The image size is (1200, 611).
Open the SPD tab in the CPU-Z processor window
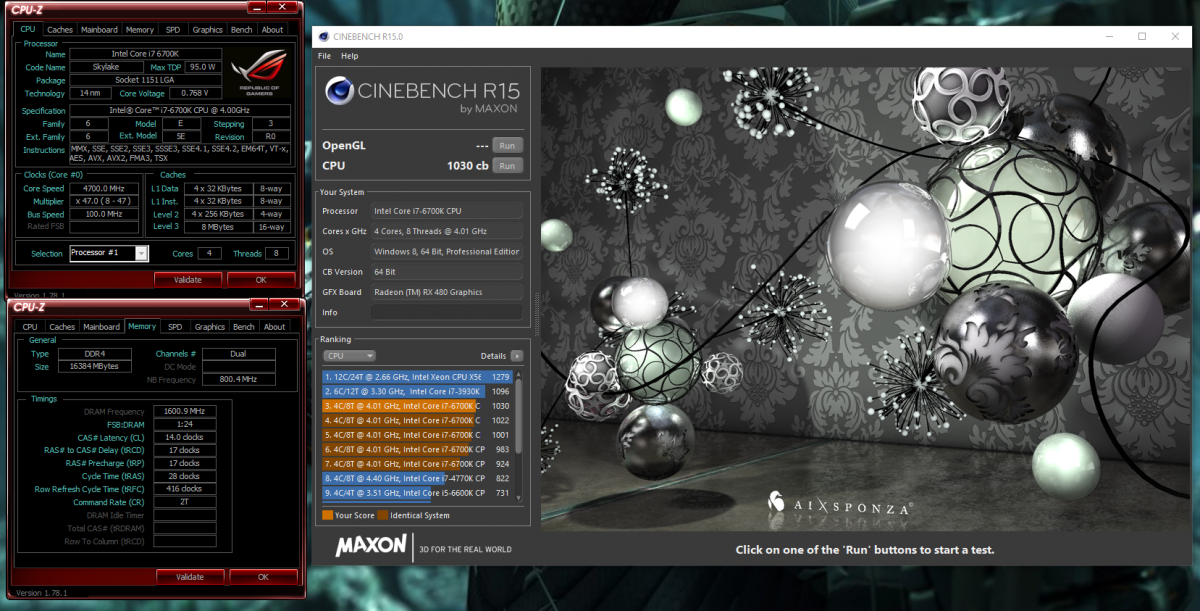(174, 30)
